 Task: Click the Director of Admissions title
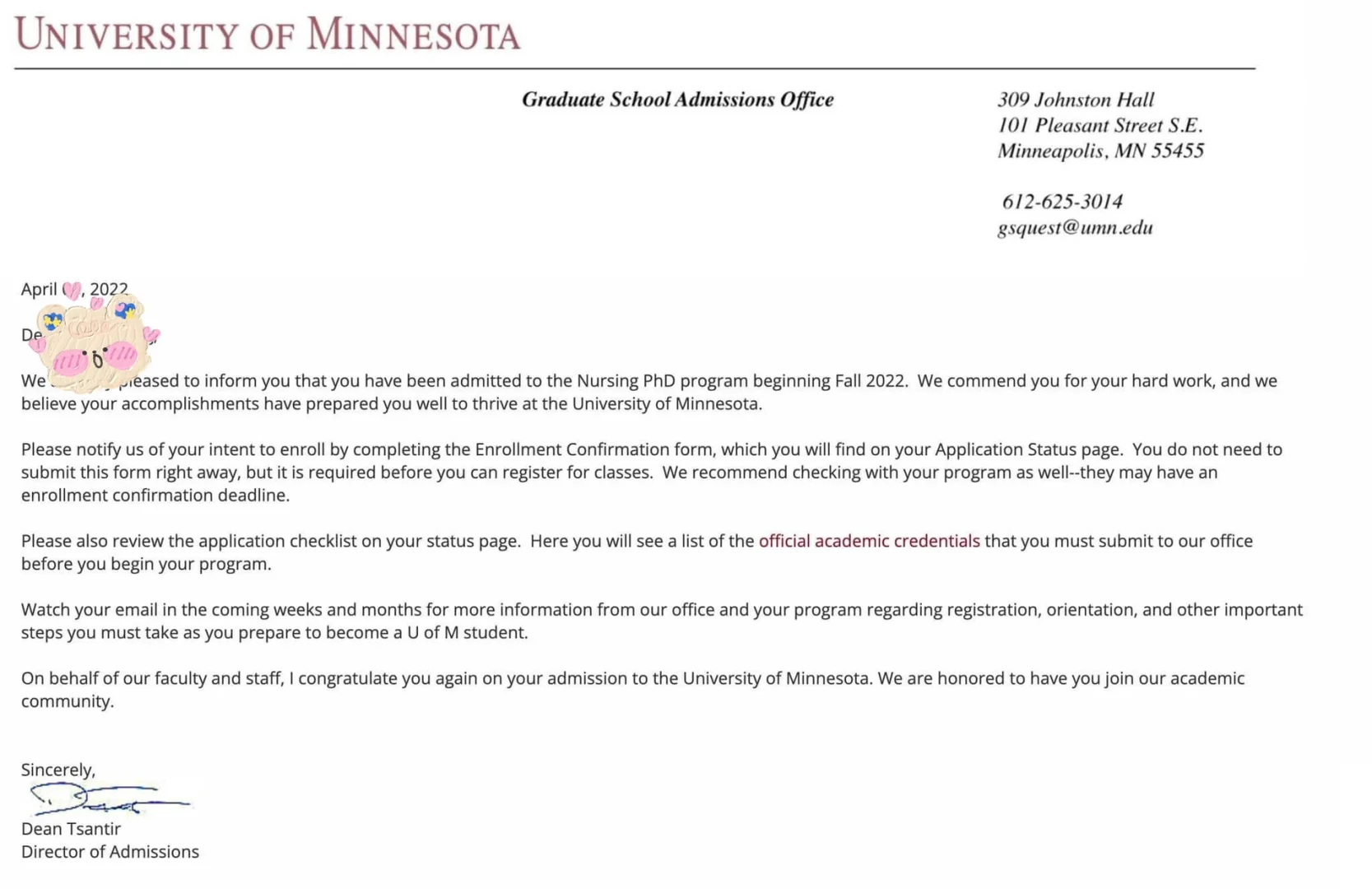[110, 852]
